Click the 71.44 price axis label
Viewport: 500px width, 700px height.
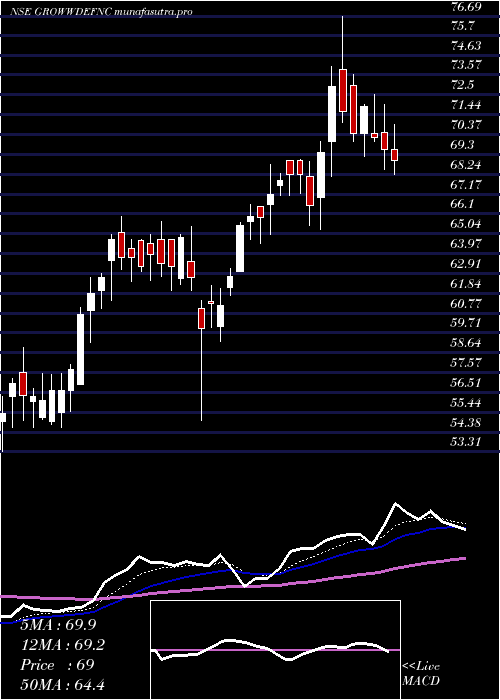click(x=467, y=105)
